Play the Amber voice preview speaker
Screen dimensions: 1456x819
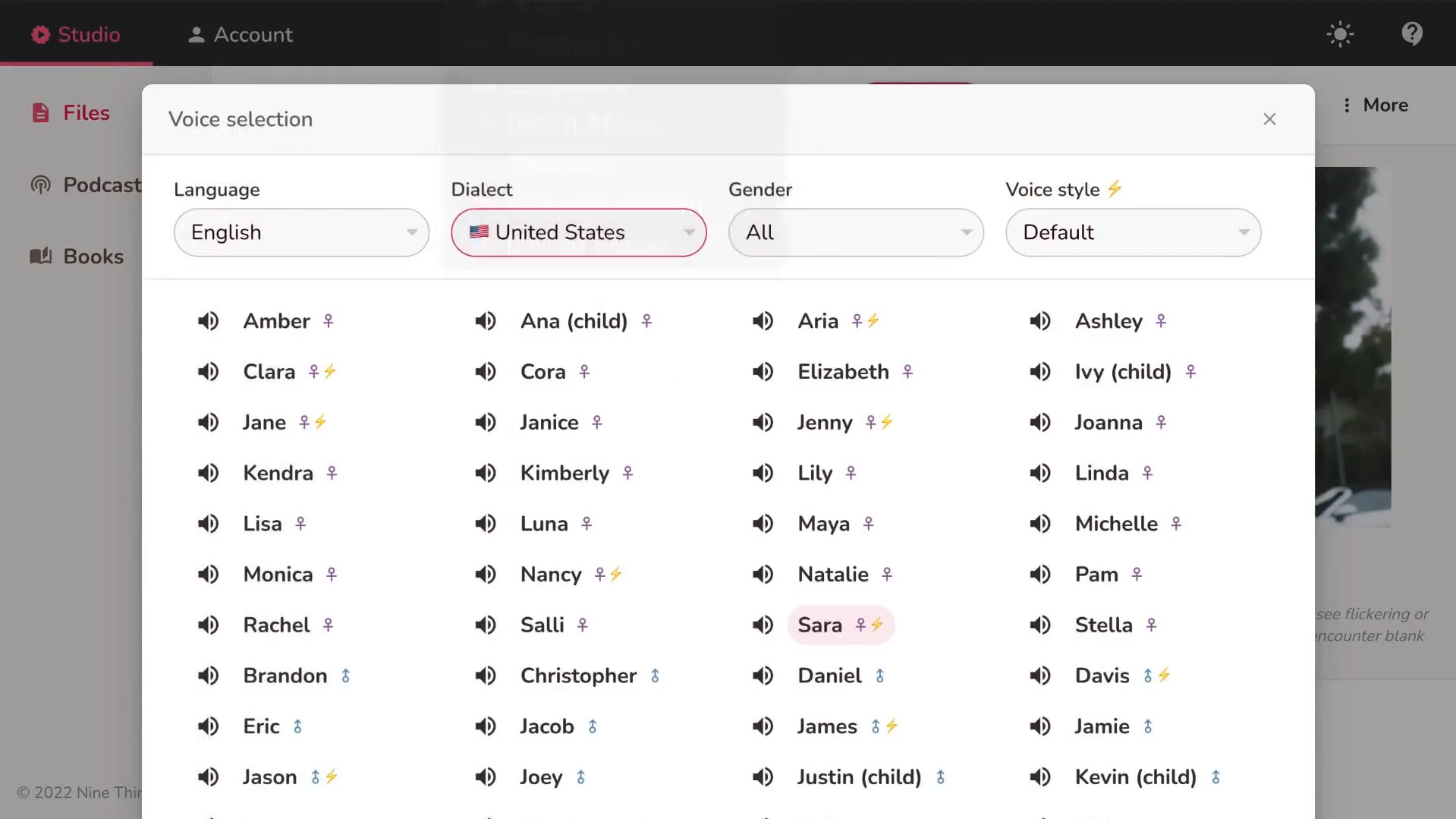[x=208, y=321]
